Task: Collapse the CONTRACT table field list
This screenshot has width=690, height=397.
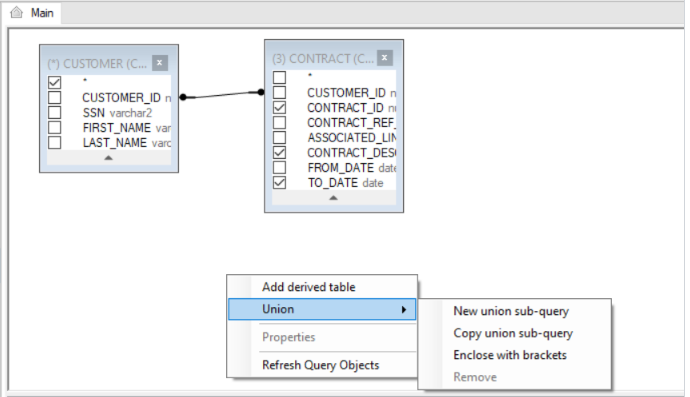Action: 334,198
